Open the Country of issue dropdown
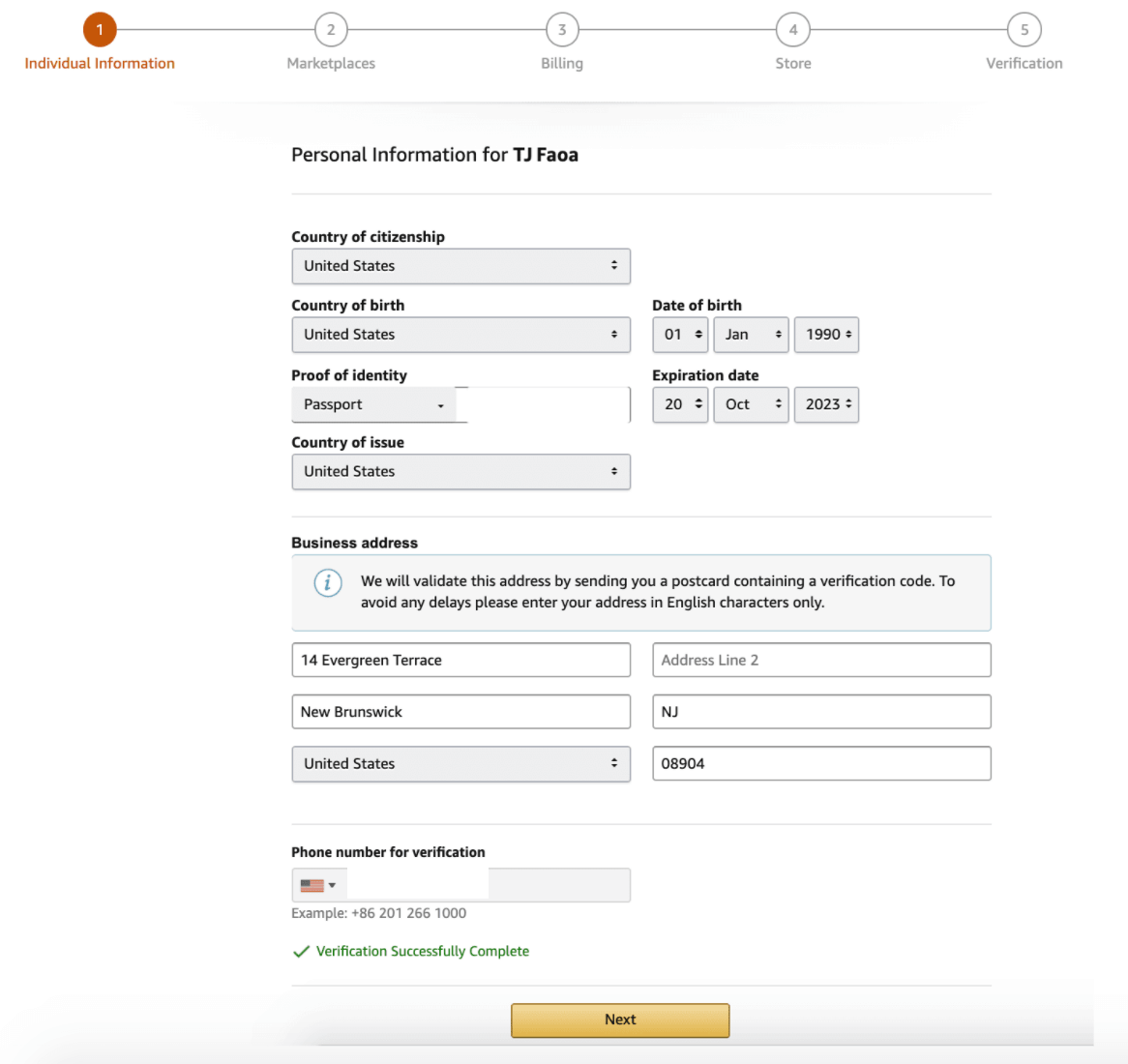1128x1064 pixels. pos(460,472)
